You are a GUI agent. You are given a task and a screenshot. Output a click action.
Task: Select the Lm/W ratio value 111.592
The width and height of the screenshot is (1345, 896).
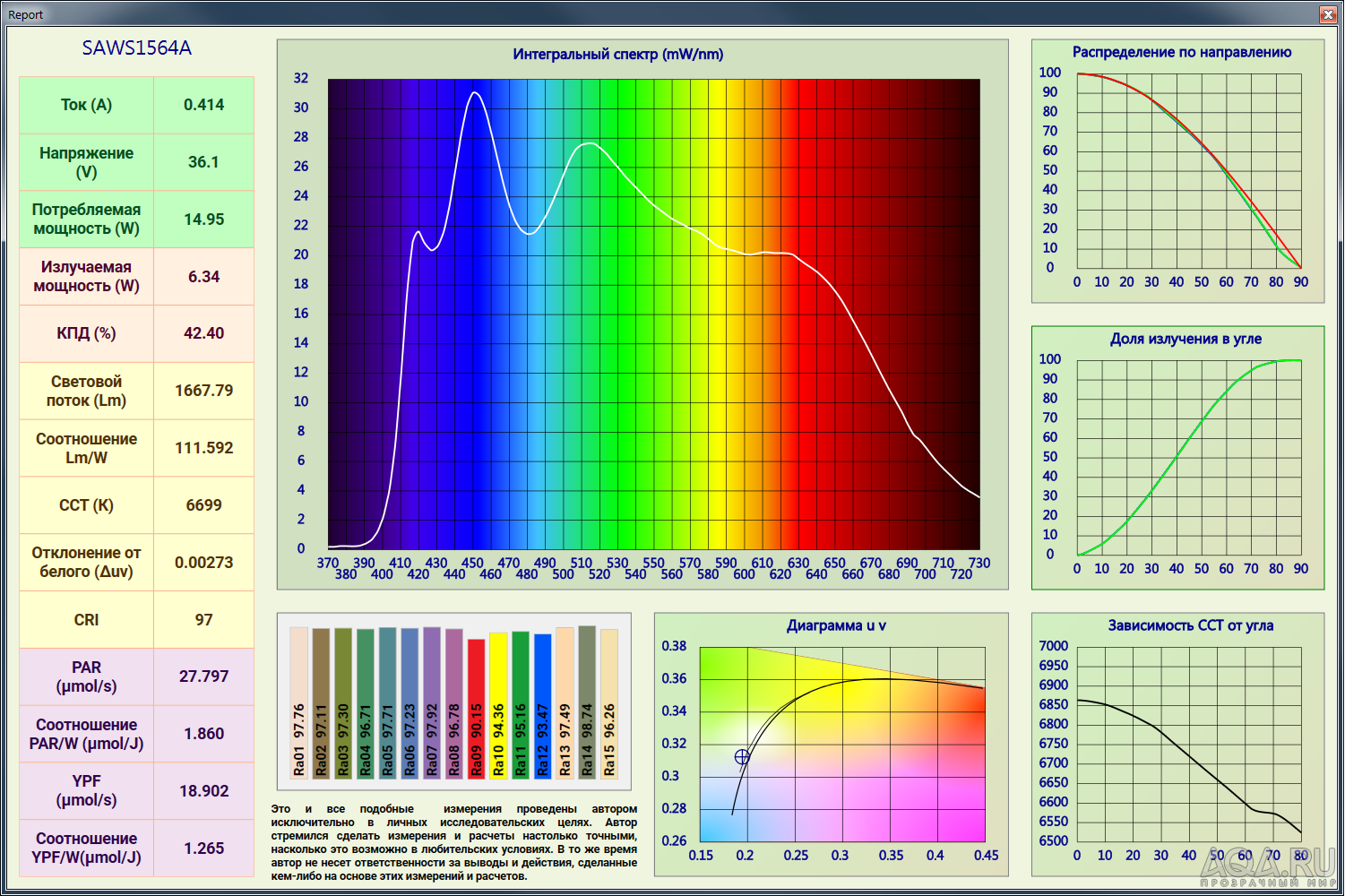coord(204,448)
